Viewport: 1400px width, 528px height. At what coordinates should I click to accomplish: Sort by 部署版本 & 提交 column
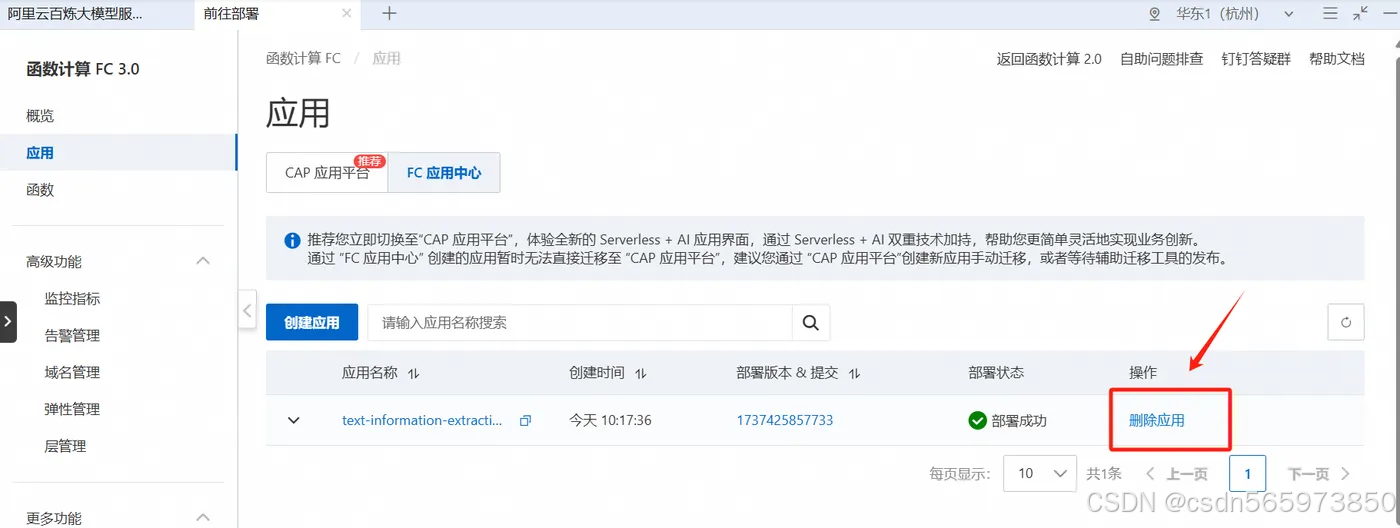tap(854, 373)
